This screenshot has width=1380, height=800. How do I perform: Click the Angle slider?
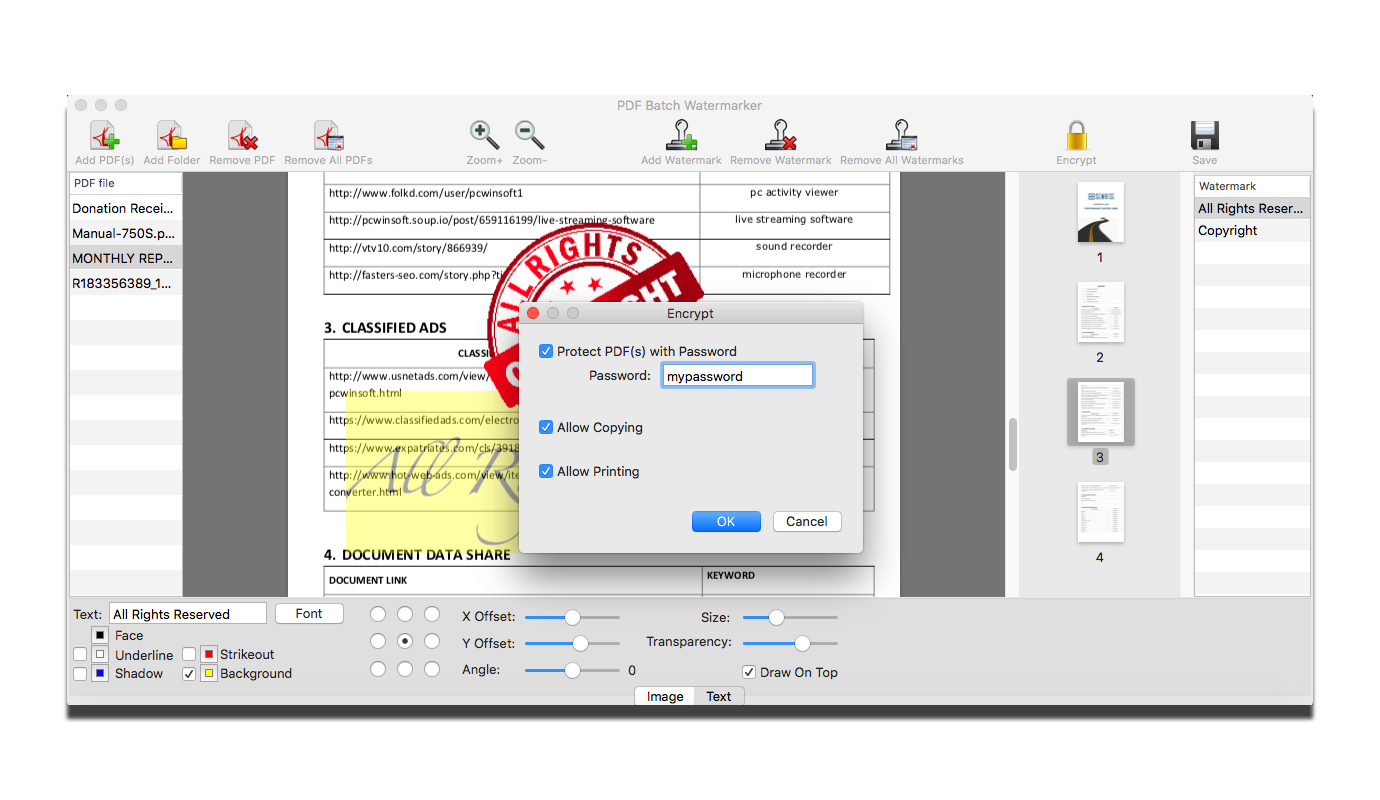pos(572,670)
